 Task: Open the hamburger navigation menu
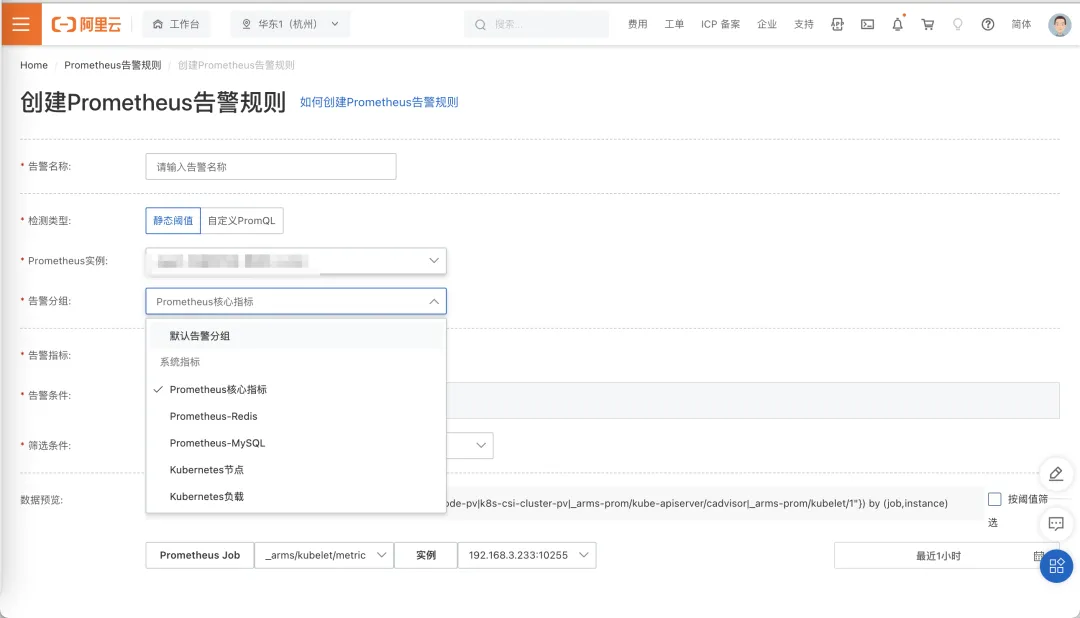(21, 24)
